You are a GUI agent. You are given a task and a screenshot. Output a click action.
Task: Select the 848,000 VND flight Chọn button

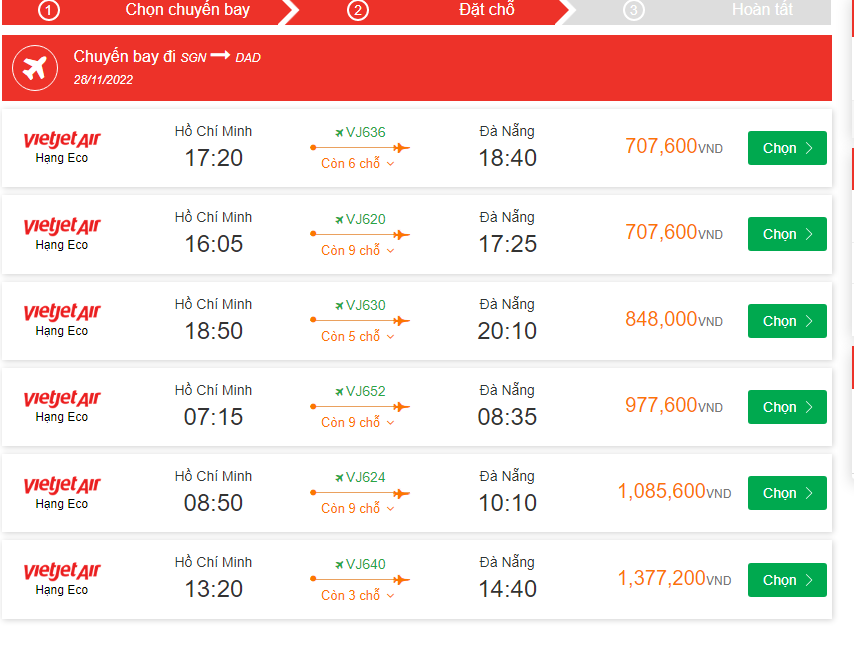point(787,321)
